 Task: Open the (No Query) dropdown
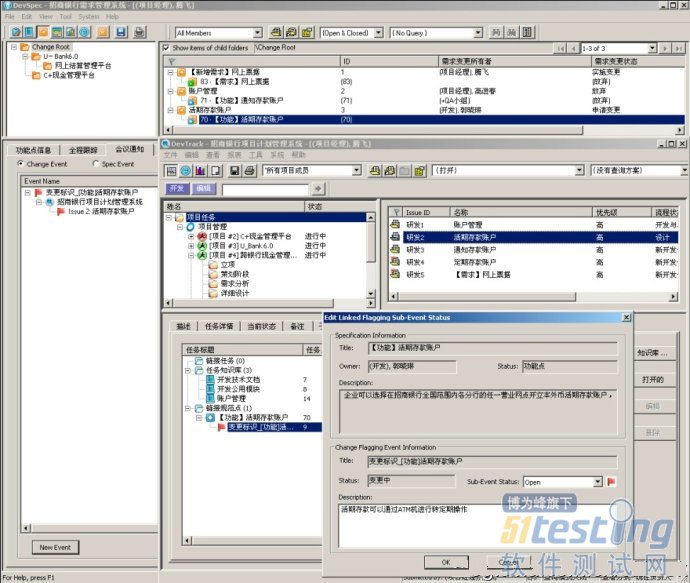(x=478, y=33)
